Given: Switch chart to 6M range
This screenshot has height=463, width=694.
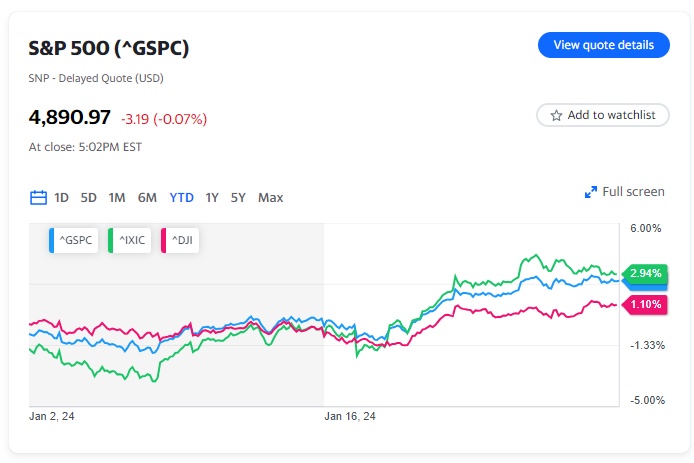Looking at the screenshot, I should (147, 197).
